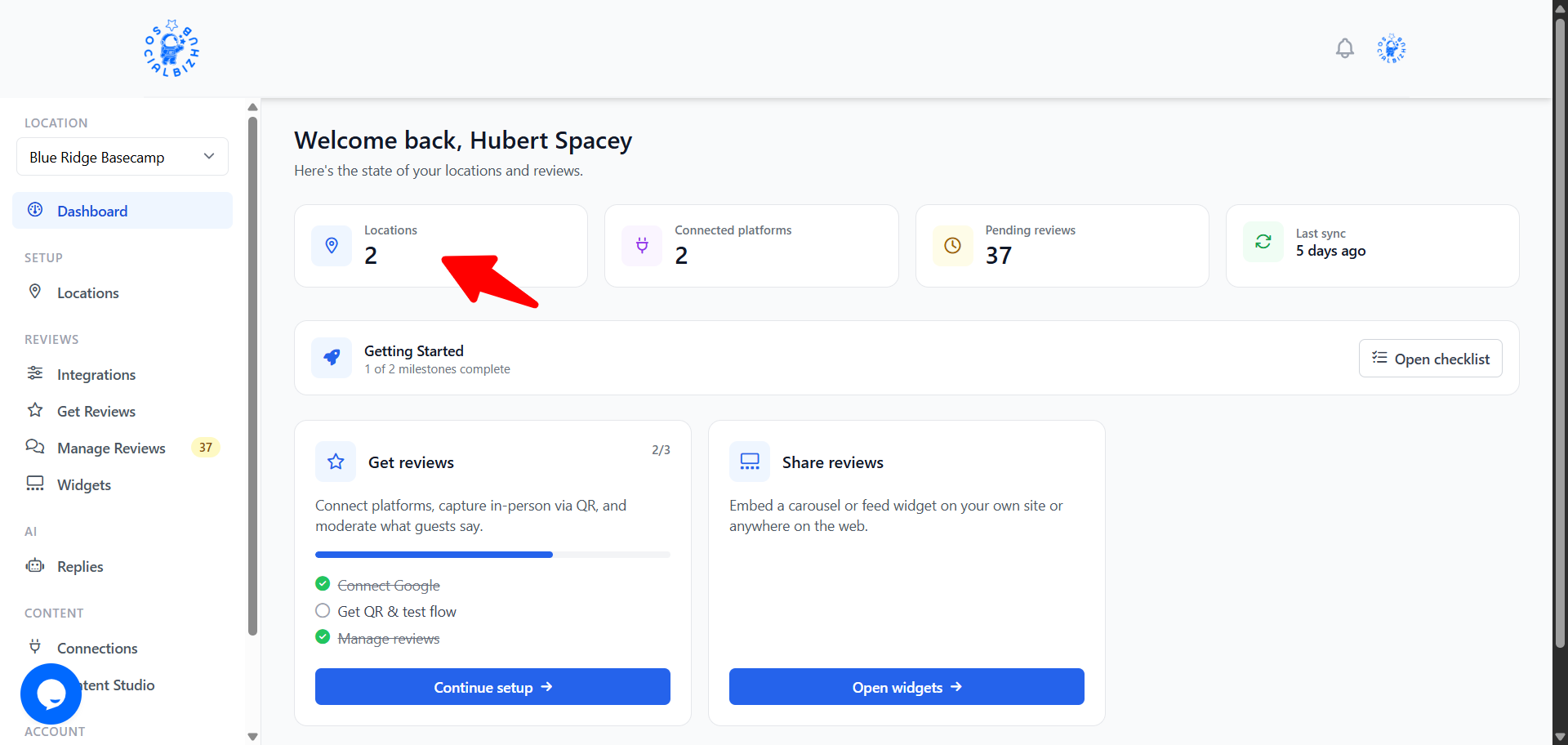Click the Share reviews heading
This screenshot has height=745, width=1568.
pos(832,462)
